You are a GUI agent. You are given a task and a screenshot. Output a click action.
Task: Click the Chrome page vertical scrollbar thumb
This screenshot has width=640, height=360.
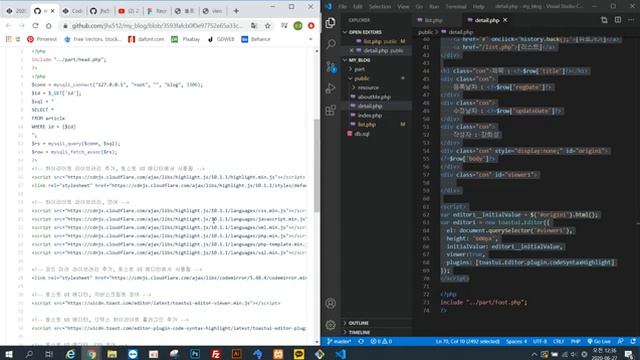[x=317, y=165]
